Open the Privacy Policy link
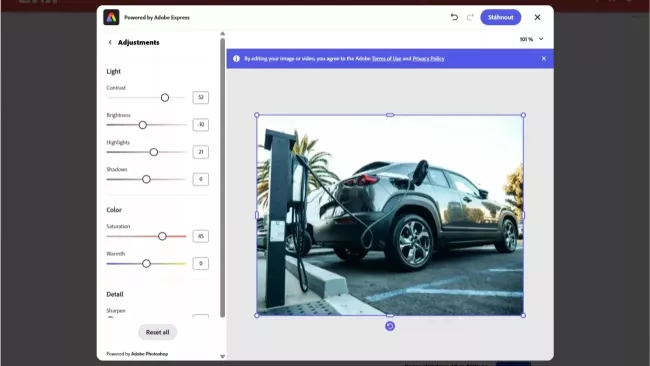 coord(428,58)
